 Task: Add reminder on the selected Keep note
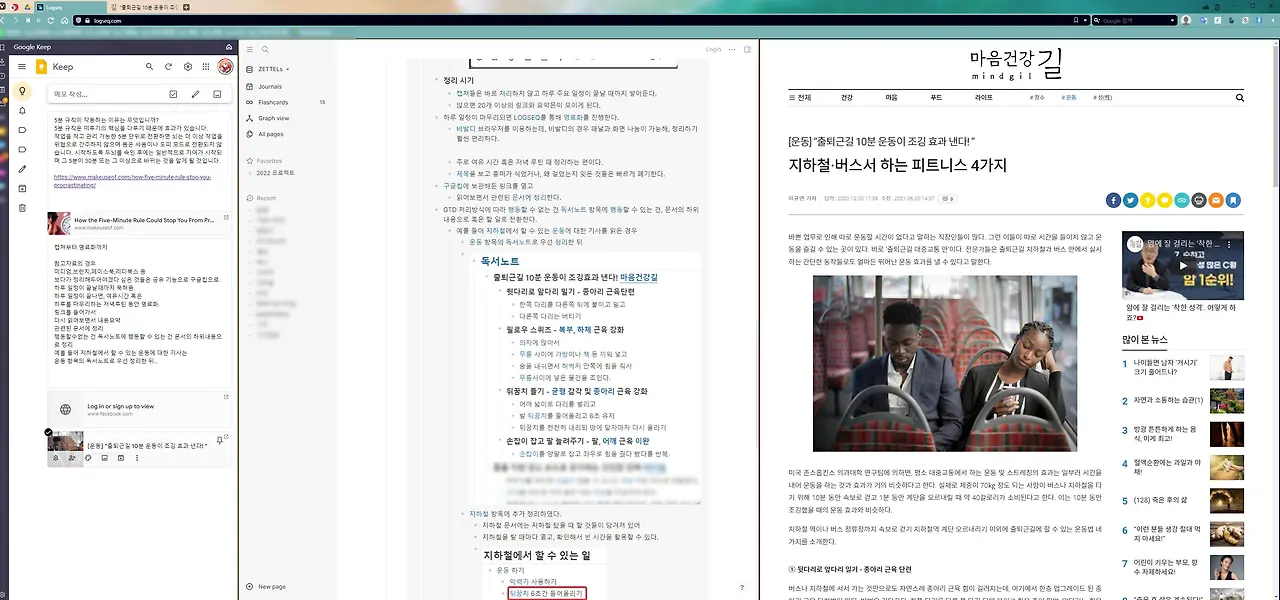[55, 458]
